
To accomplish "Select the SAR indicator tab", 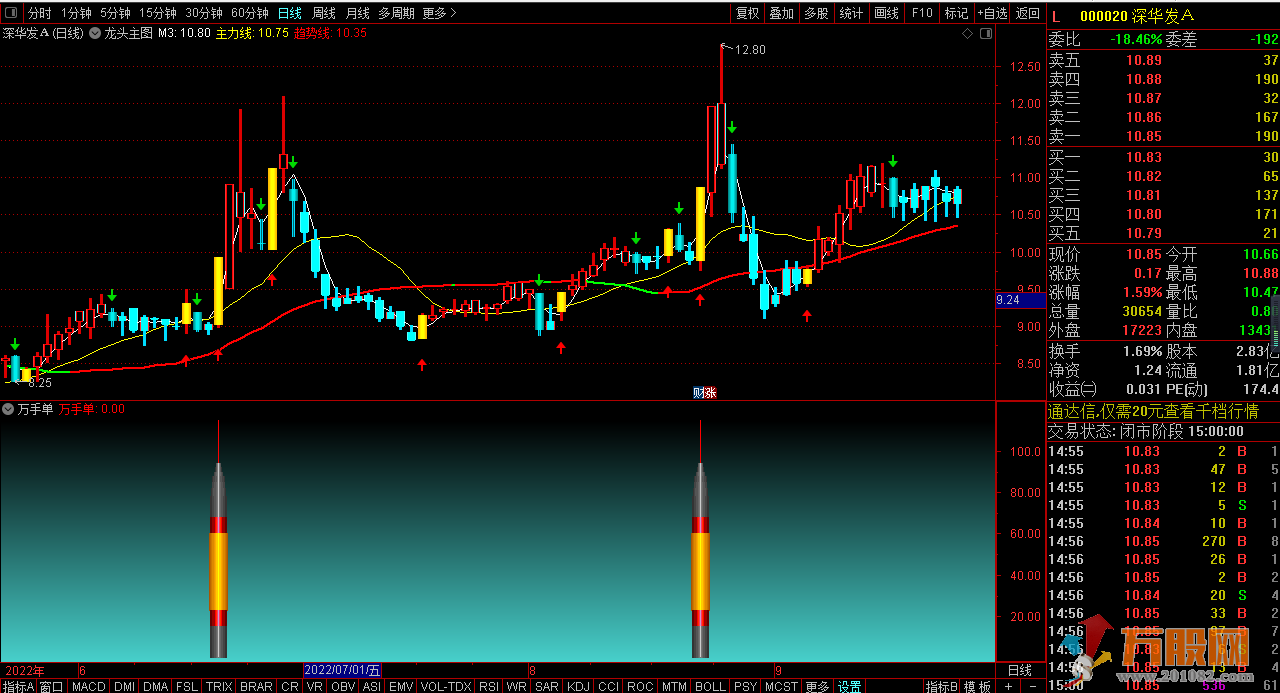I will point(547,686).
